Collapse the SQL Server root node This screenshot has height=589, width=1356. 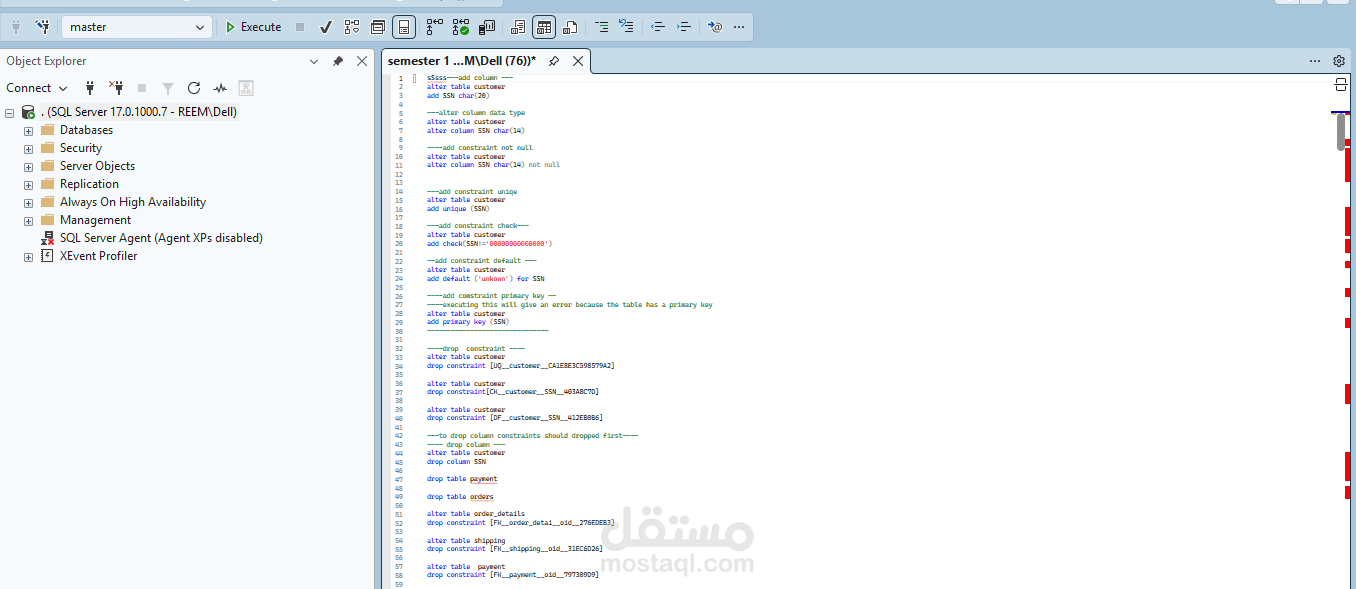point(10,112)
